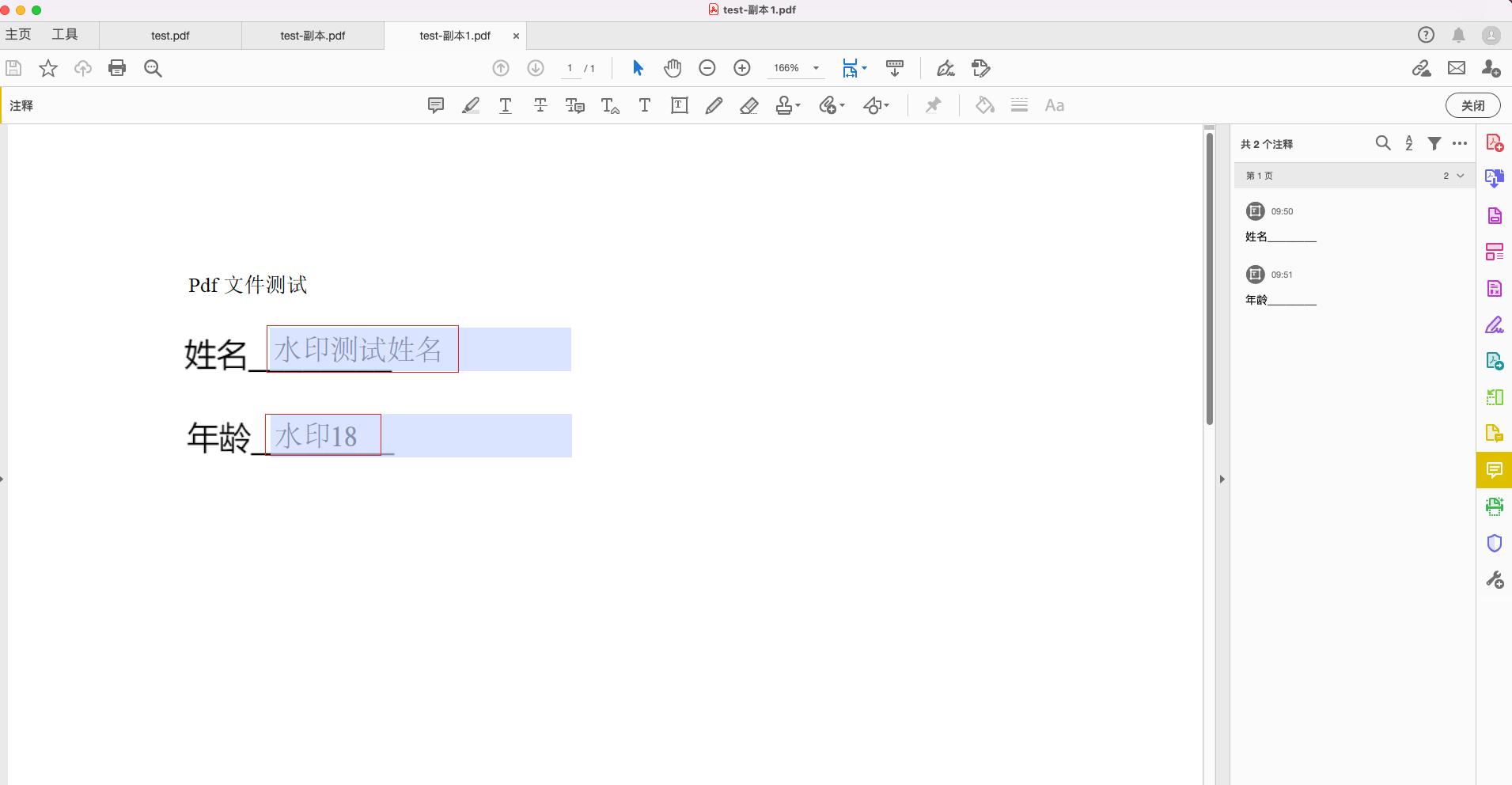Screen dimensions: 1512x785
Task: Click the read mode keyboard icon
Action: click(895, 68)
